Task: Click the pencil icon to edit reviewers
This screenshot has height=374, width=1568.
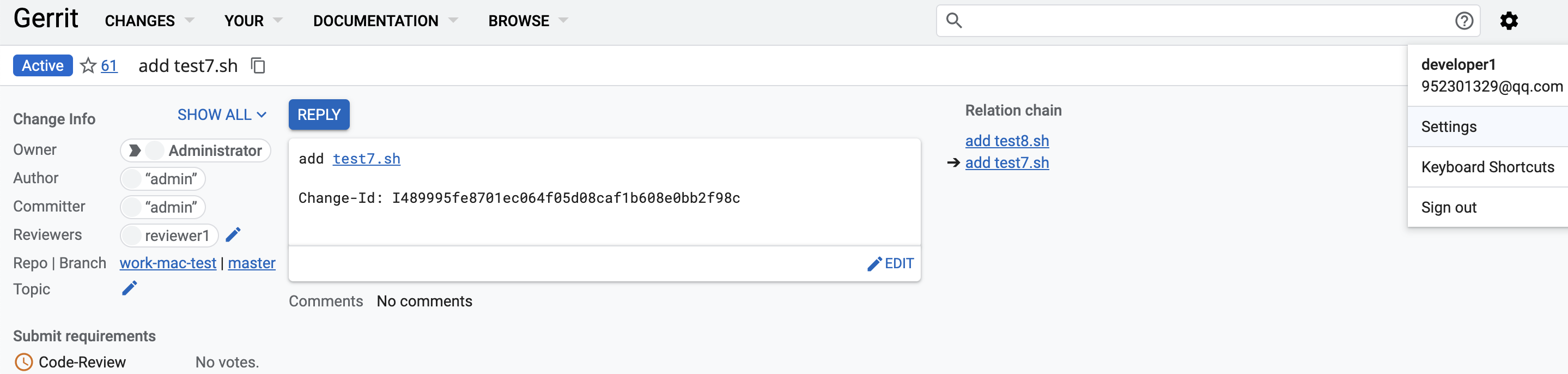Action: [233, 234]
